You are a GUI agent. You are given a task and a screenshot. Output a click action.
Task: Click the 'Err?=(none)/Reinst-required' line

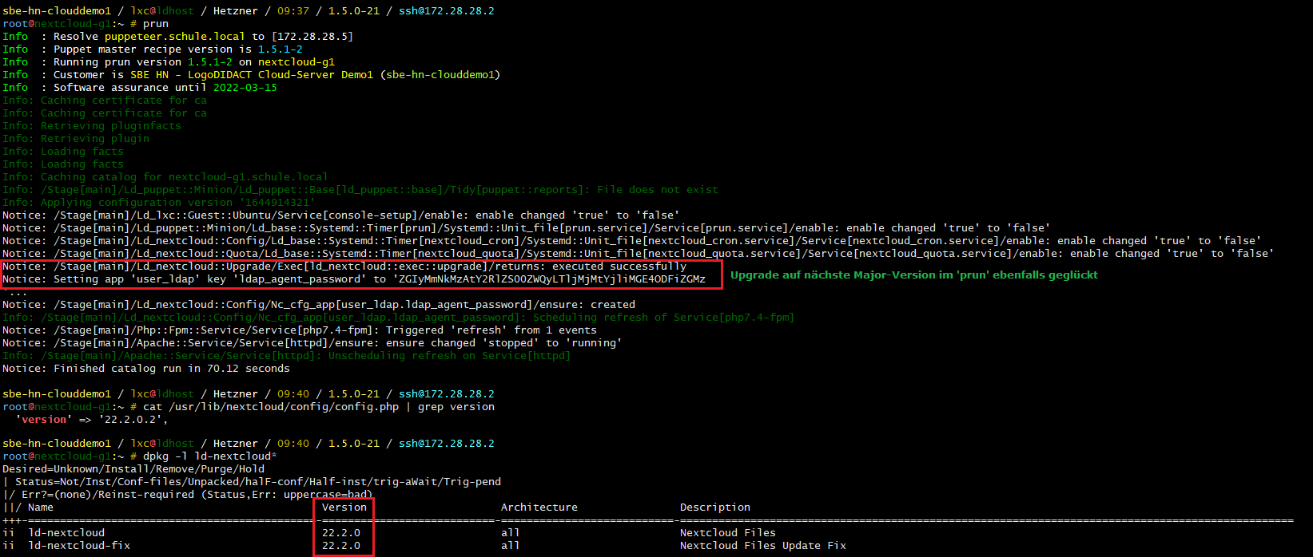tap(187, 494)
